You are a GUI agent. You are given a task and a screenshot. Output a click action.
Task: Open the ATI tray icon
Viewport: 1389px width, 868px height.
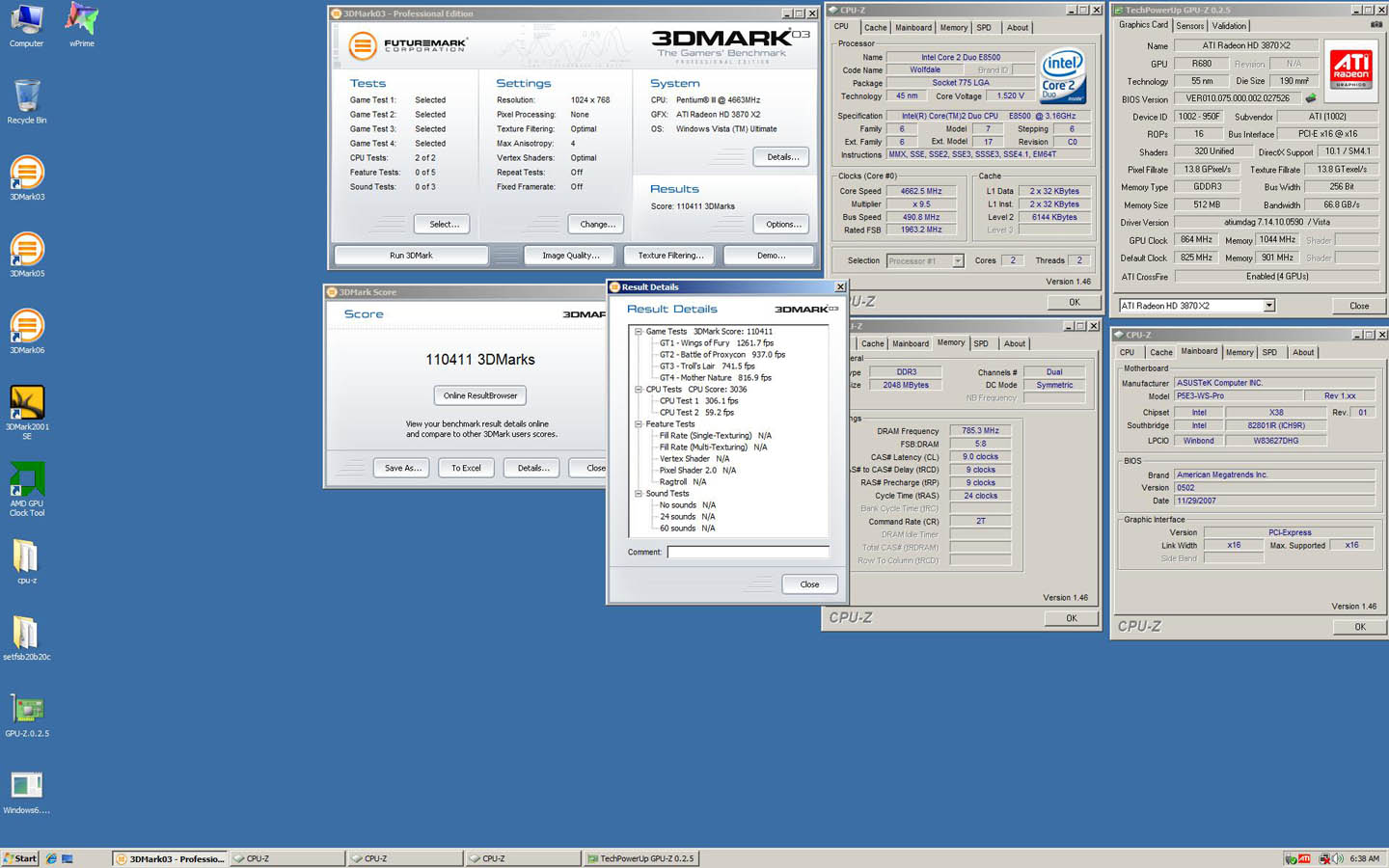[1304, 858]
